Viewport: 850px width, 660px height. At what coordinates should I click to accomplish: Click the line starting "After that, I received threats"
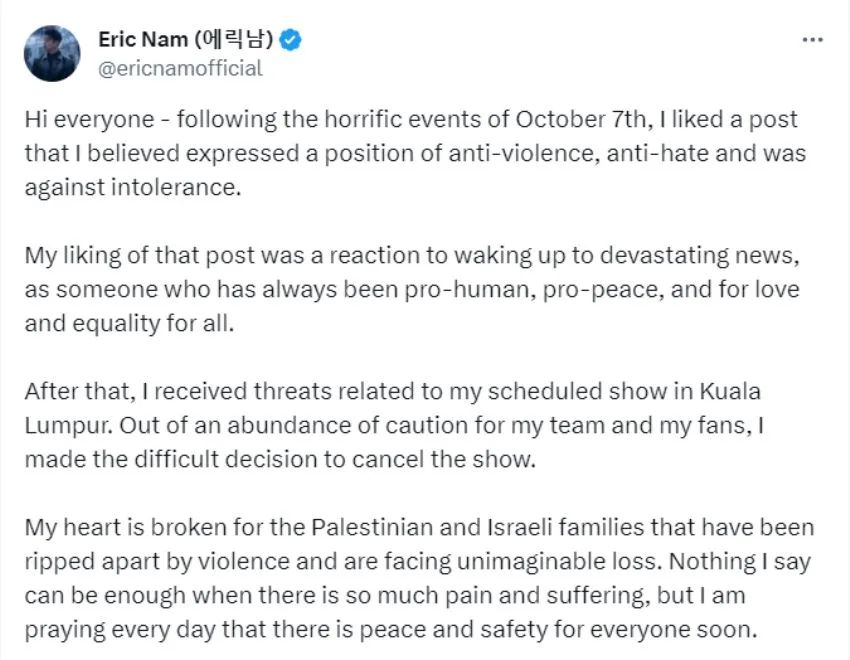(x=393, y=390)
